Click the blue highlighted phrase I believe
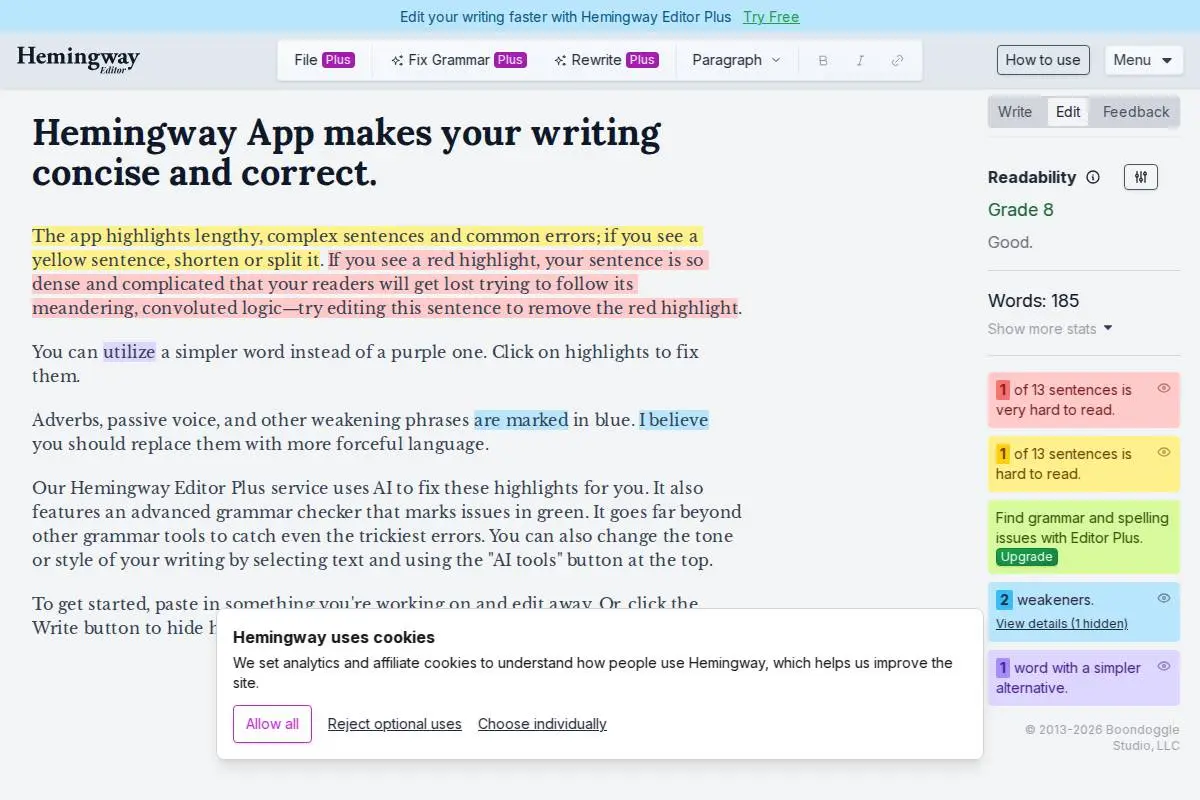 674,420
